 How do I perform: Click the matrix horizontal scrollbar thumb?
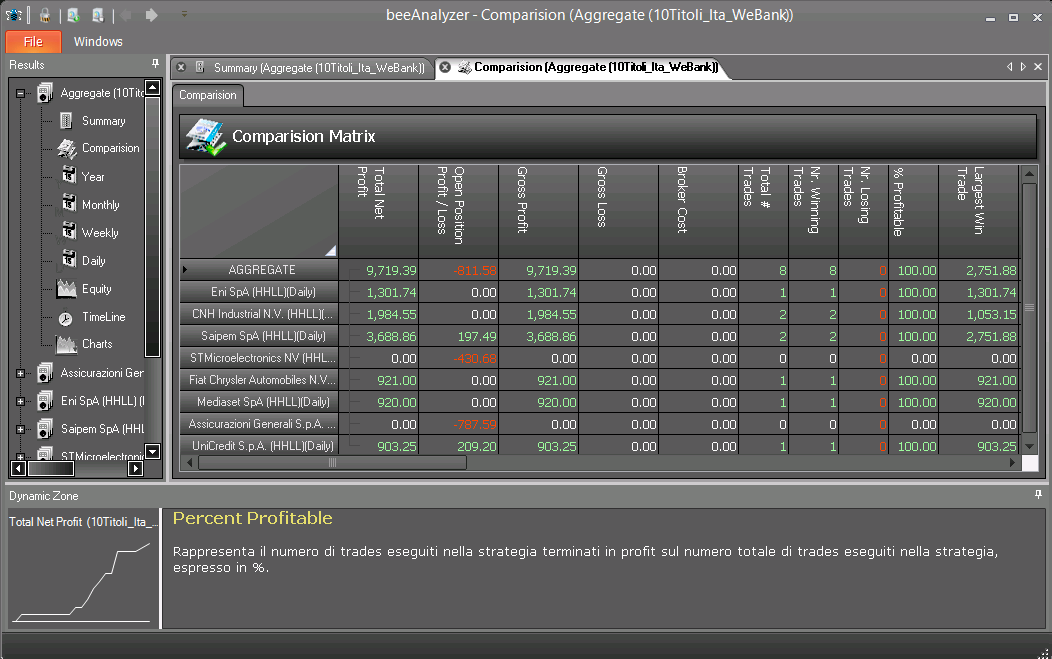pos(331,462)
